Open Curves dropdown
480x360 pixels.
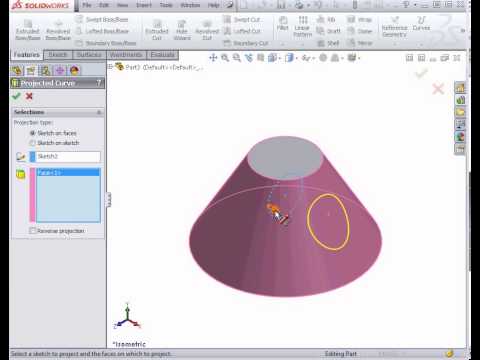pos(421,44)
